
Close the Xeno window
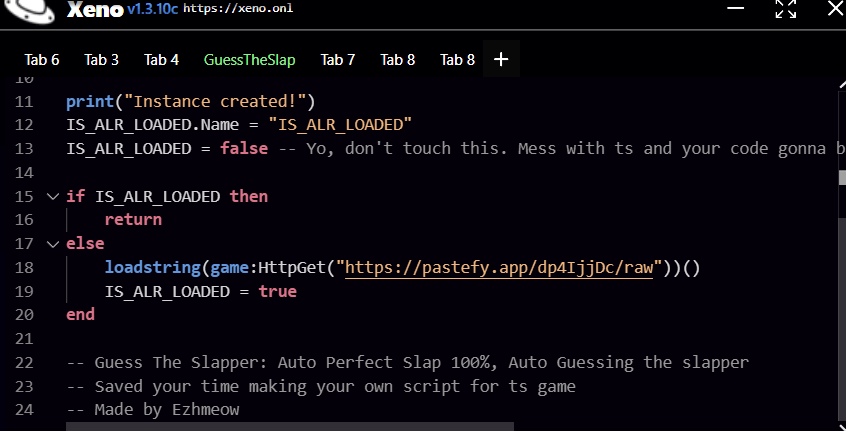tap(836, 8)
